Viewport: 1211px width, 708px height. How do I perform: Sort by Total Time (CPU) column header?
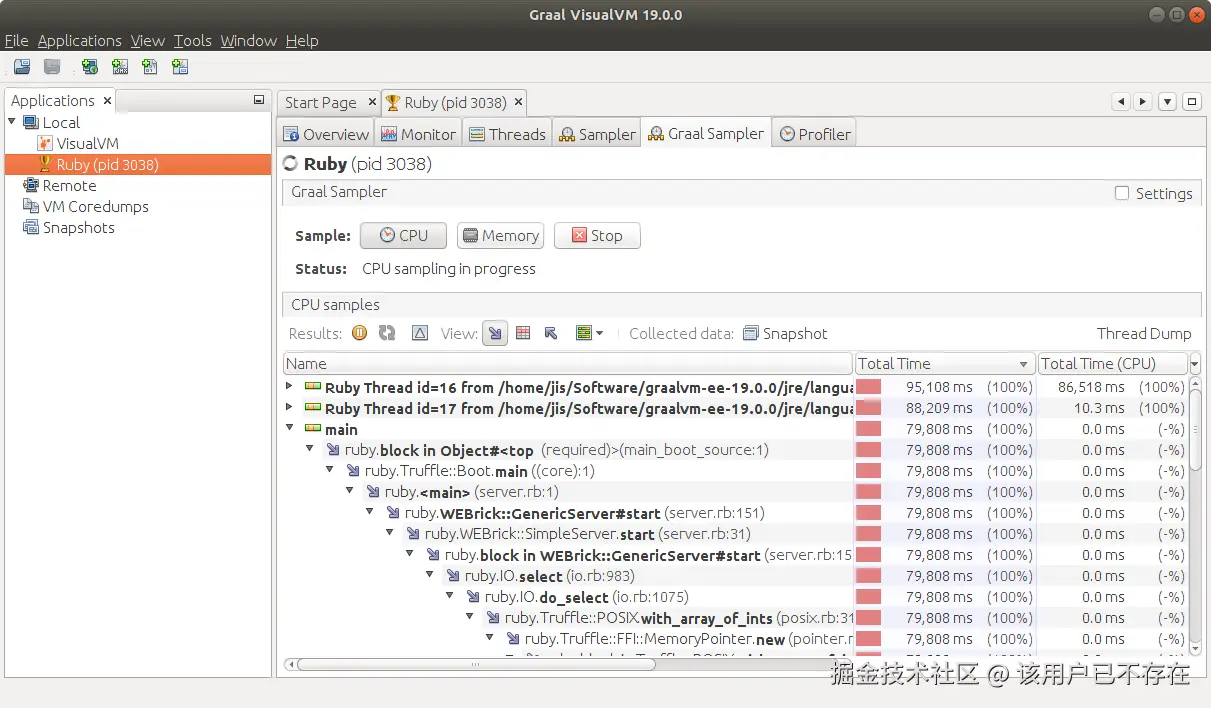point(1112,363)
